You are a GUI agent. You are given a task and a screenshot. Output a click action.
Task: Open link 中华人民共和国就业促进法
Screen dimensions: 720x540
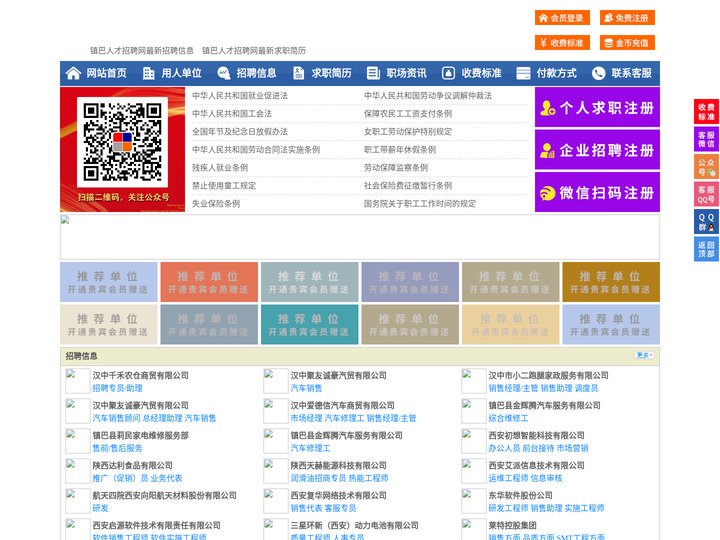tap(240, 96)
